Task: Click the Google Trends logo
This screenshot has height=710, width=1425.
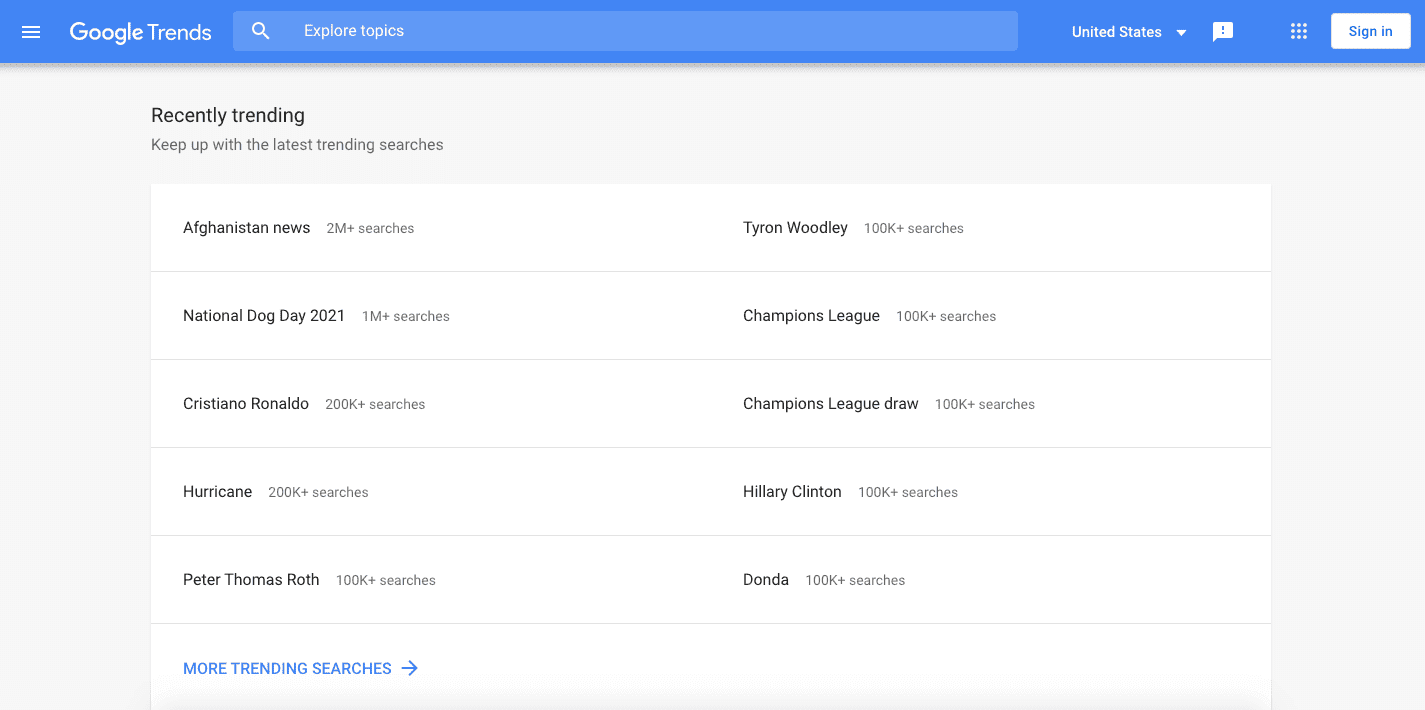Action: (x=140, y=31)
